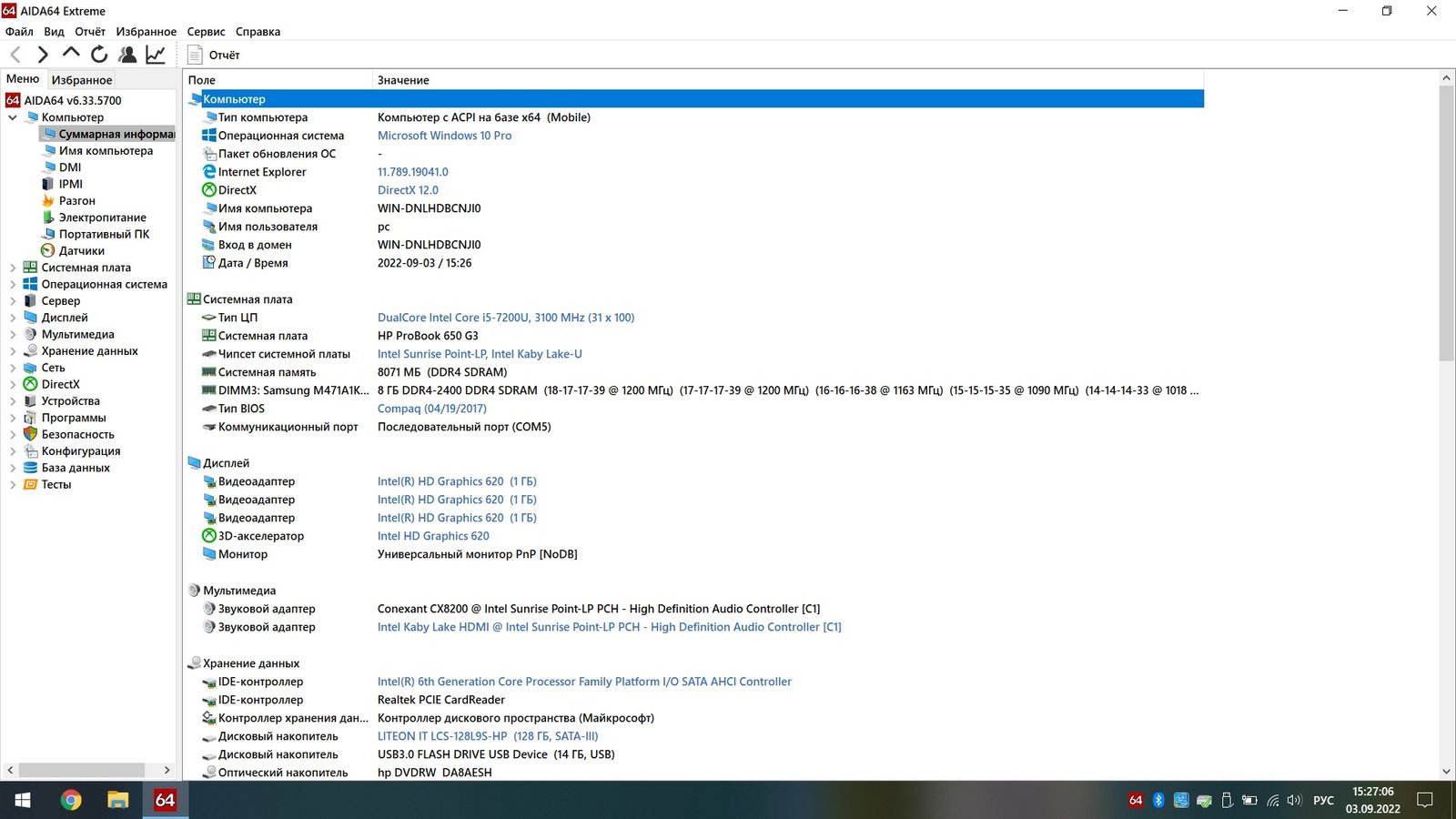
Task: Expand the Дисплей tree node
Action: point(13,318)
